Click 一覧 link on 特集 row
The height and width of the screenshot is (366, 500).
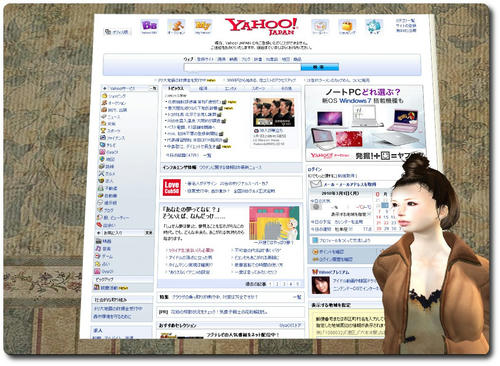pos(297,297)
